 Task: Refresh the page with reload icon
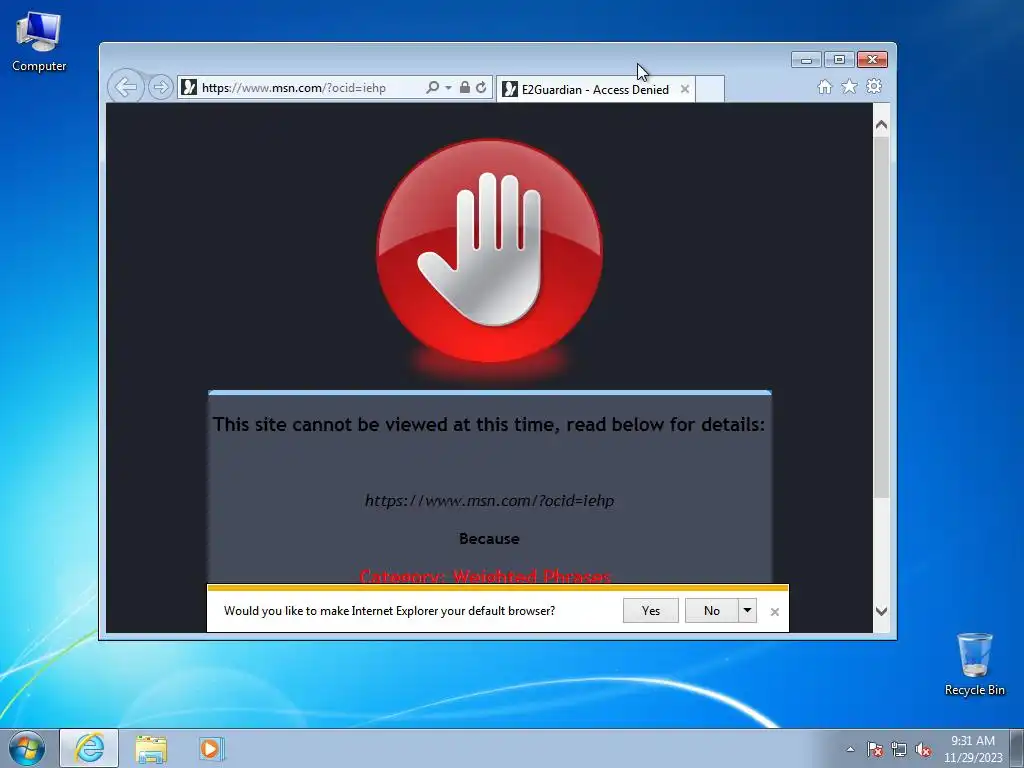point(481,87)
